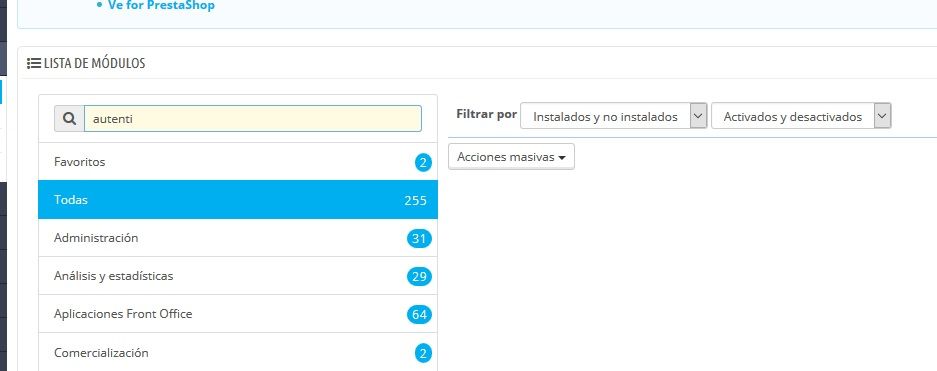This screenshot has height=371, width=937.
Task: Click the Comercialización count badge 2
Action: click(423, 354)
